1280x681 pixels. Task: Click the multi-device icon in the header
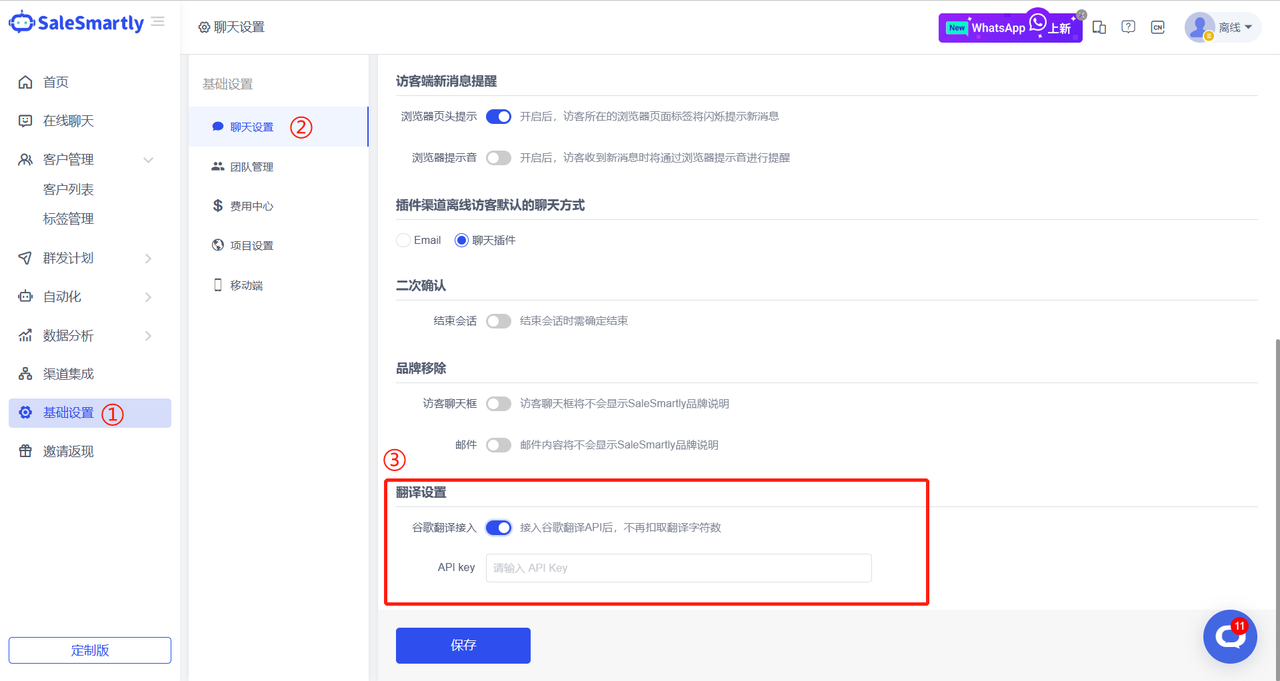[1099, 27]
